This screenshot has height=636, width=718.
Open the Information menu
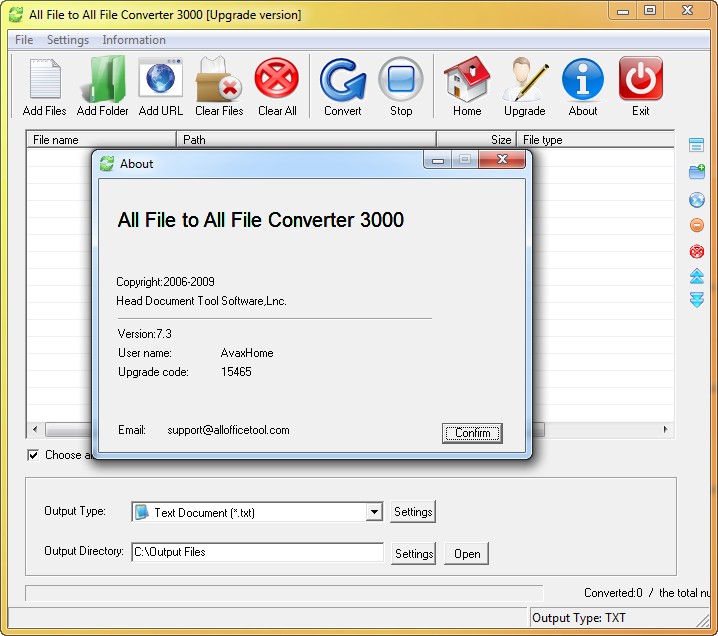click(x=134, y=40)
